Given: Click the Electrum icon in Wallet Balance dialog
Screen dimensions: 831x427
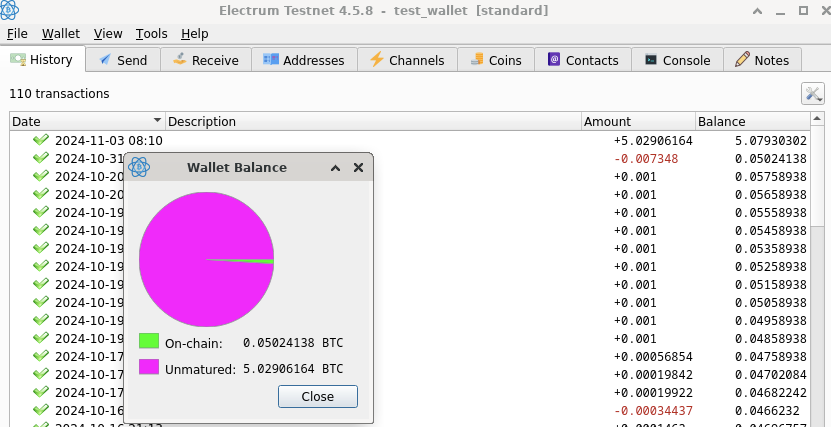Looking at the screenshot, I should tap(139, 167).
